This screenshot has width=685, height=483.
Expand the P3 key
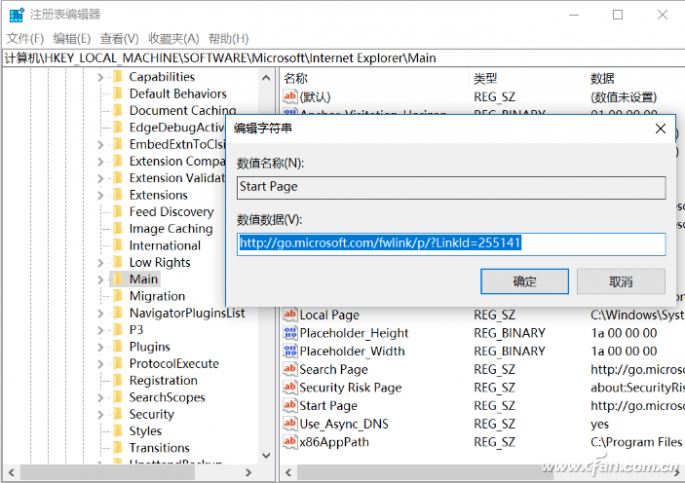click(x=100, y=330)
